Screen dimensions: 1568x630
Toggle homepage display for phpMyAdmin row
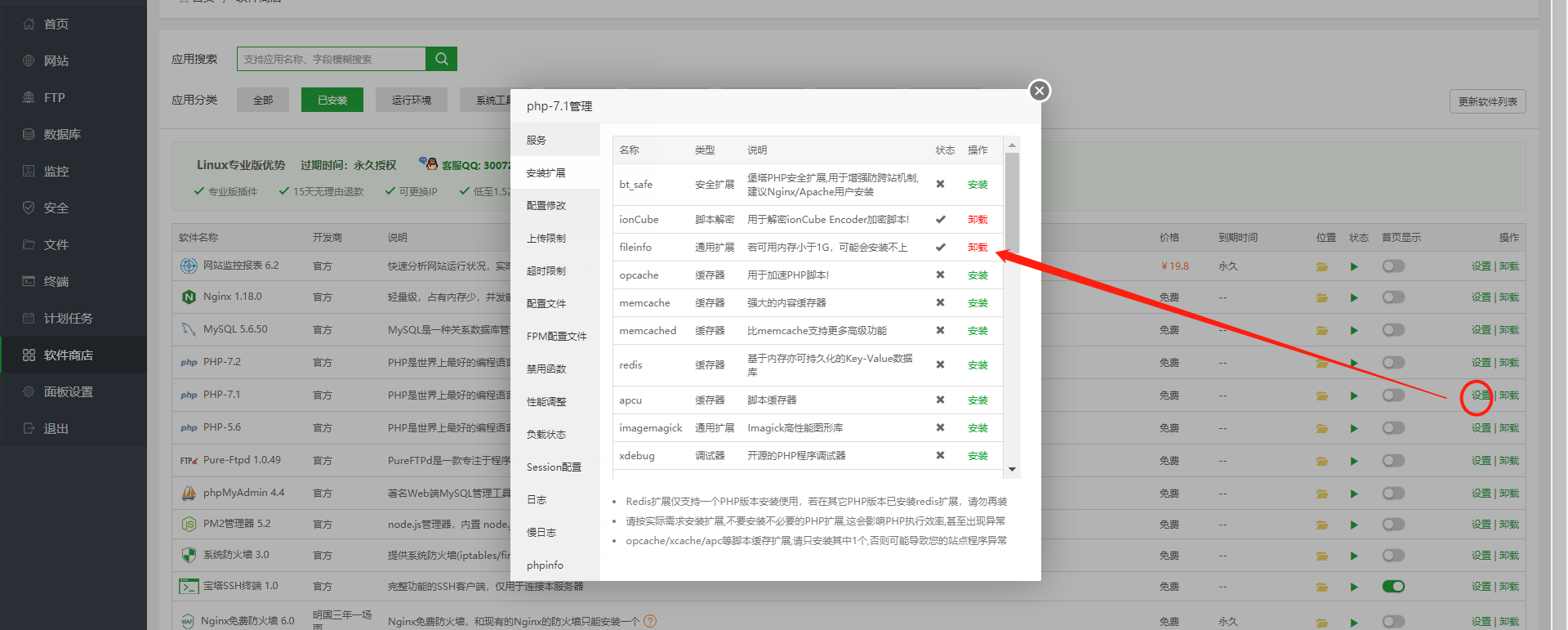pos(1393,493)
